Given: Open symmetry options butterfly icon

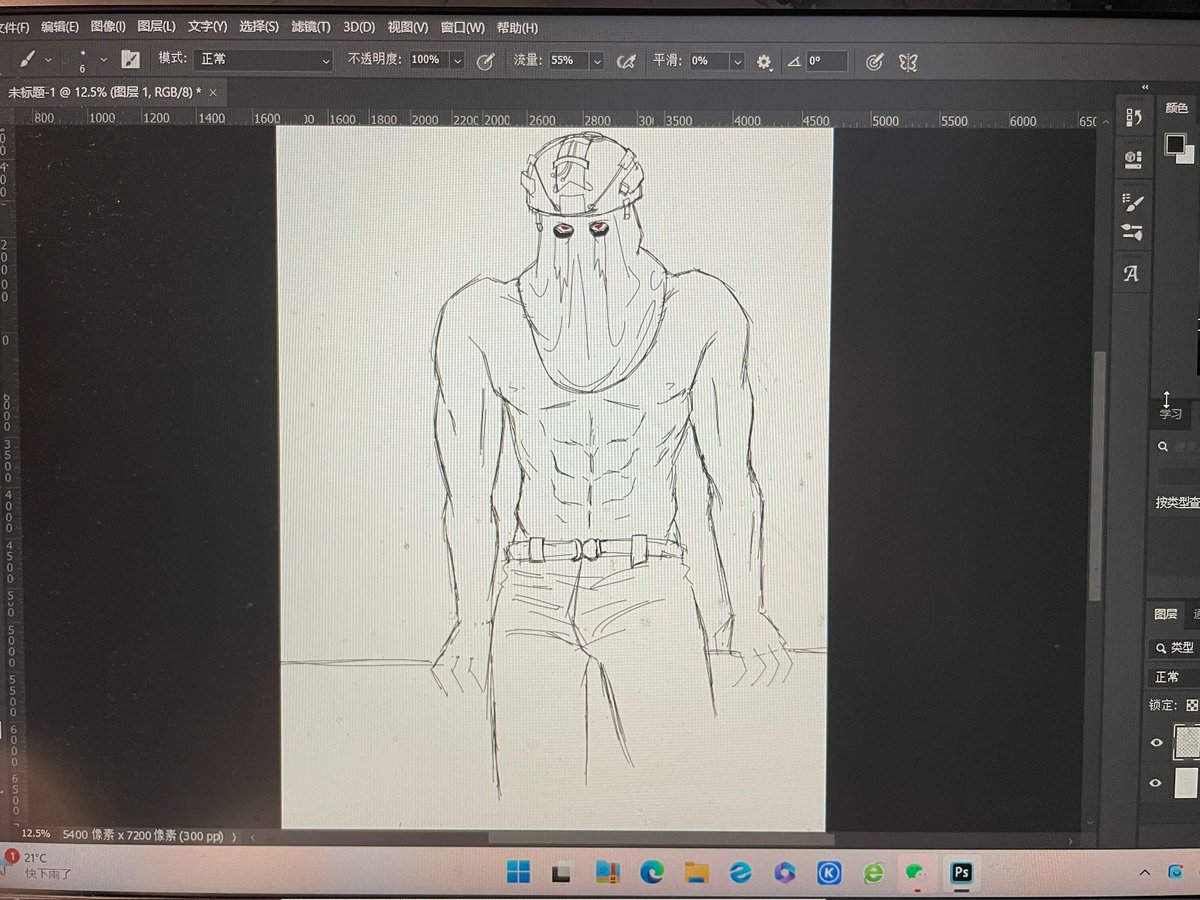Looking at the screenshot, I should click(x=908, y=62).
